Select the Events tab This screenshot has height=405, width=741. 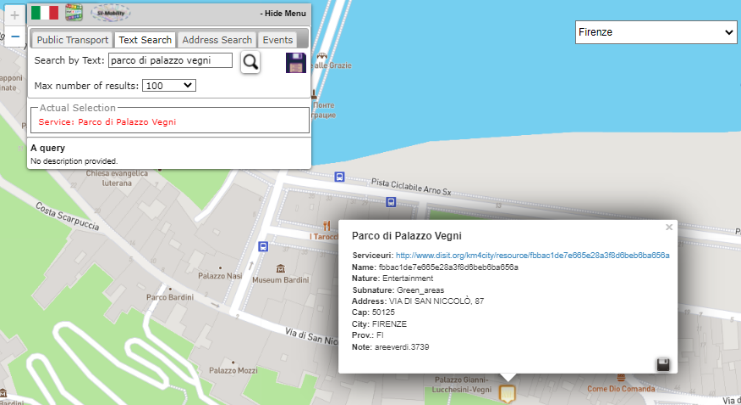277,40
